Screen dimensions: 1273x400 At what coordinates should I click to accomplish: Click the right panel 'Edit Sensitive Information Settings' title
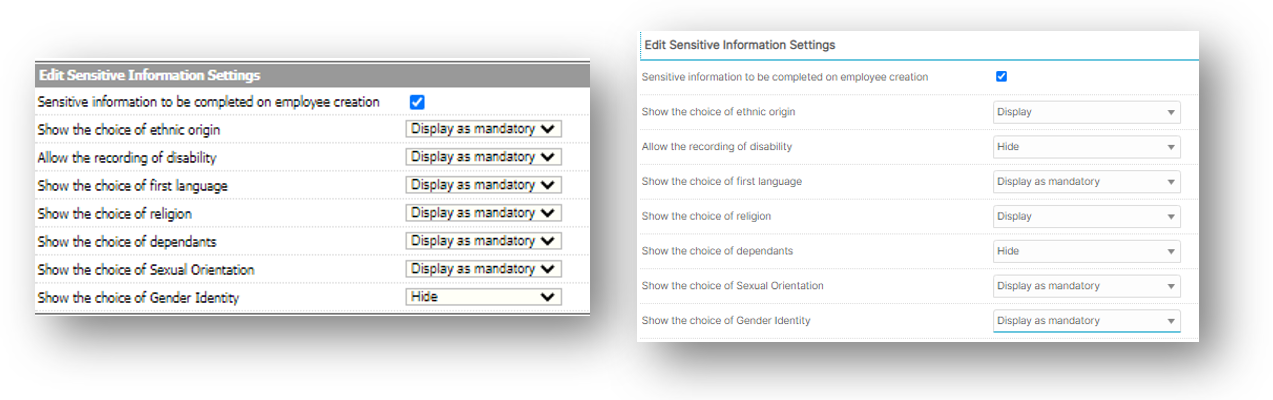[x=740, y=45]
